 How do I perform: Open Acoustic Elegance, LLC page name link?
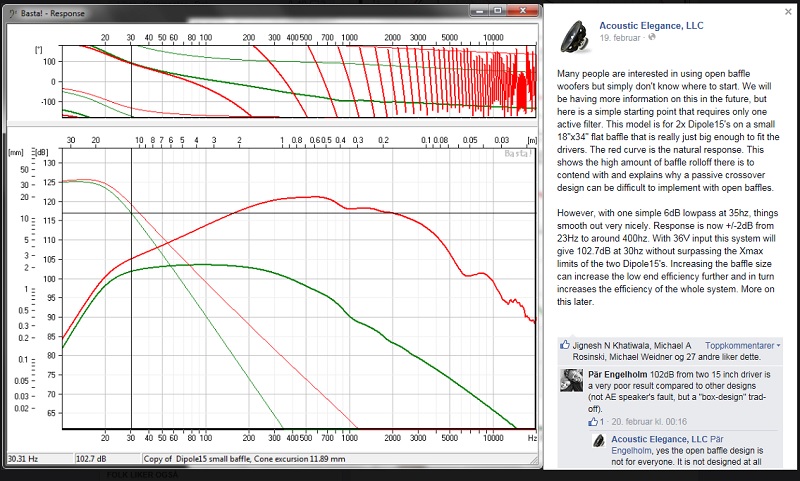pos(651,26)
